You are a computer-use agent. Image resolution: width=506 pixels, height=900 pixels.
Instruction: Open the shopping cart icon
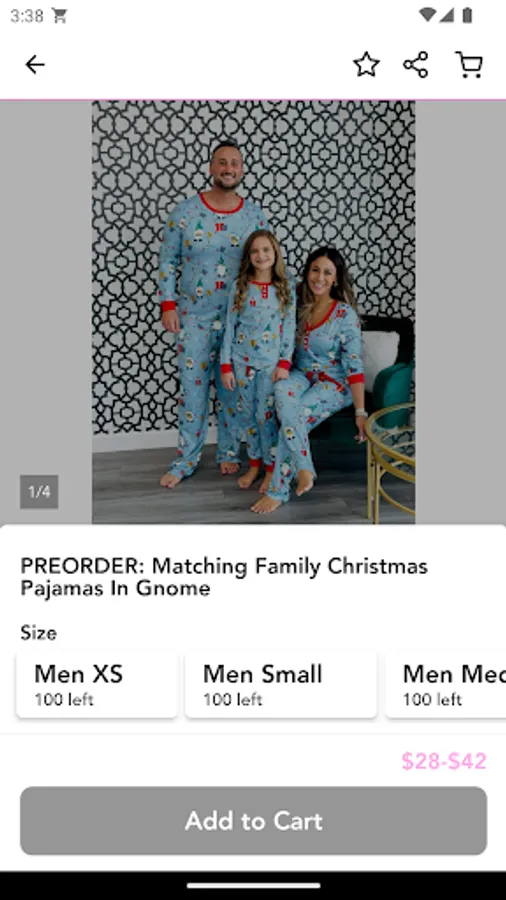(469, 64)
